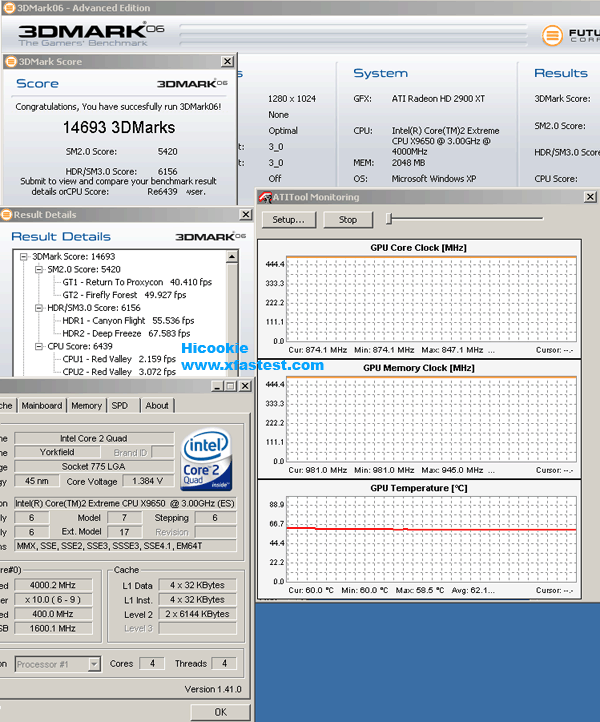Click the Threads count field
The width and height of the screenshot is (600, 722).
[x=224, y=664]
